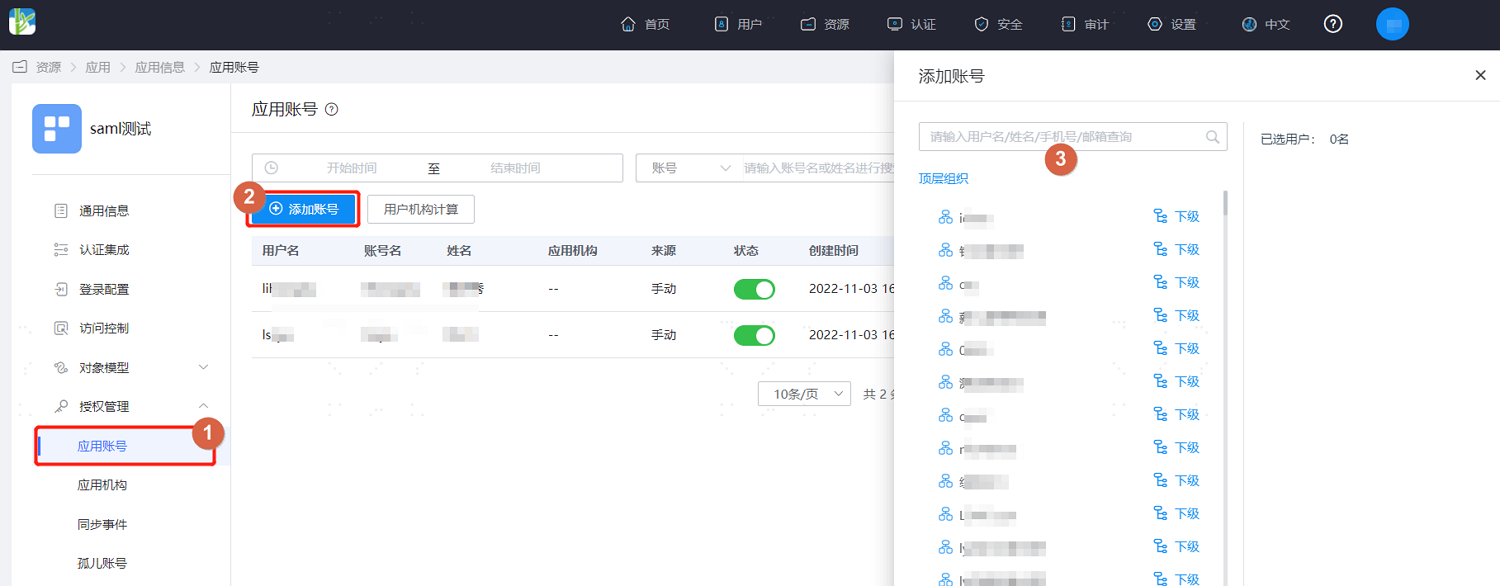Viewport: 1500px width, 586px height.
Task: Click the org icon of the row starting with 'L'
Action: point(945,514)
